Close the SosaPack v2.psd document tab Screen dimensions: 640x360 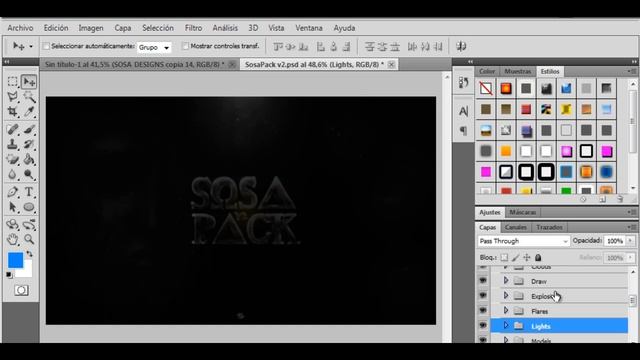pyautogui.click(x=391, y=64)
